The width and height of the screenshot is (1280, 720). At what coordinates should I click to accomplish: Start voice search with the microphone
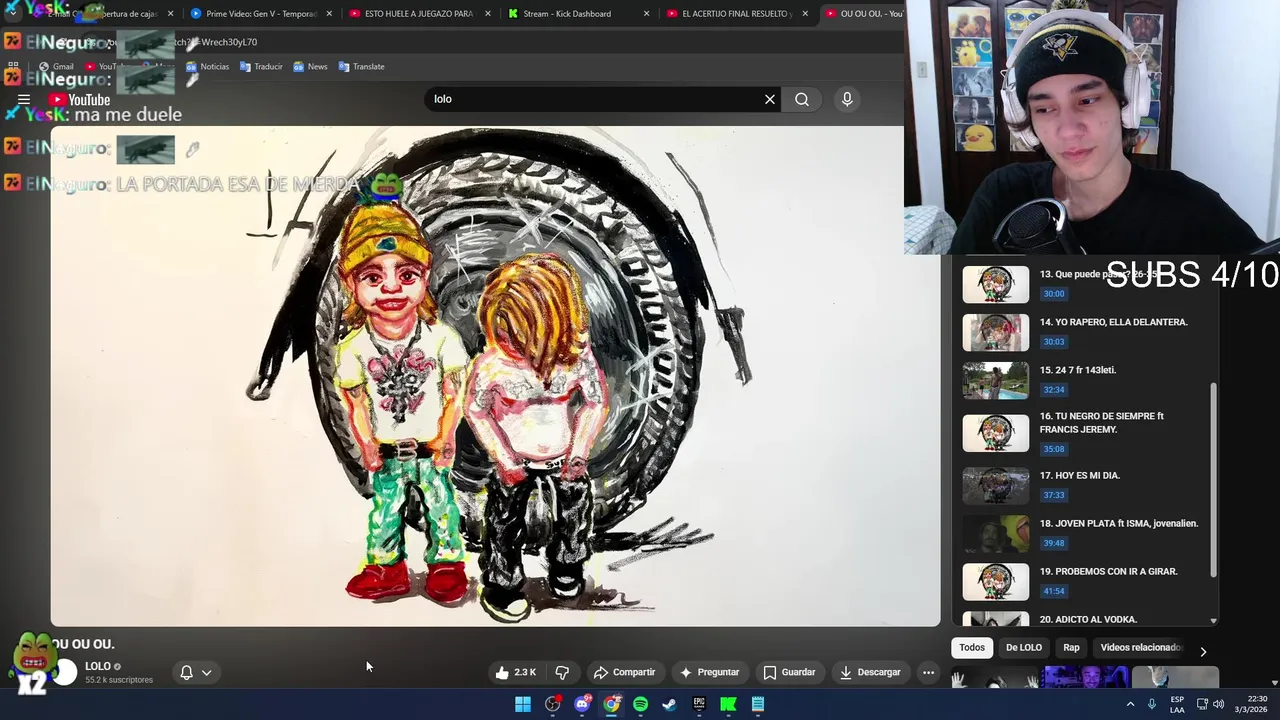pos(847,99)
